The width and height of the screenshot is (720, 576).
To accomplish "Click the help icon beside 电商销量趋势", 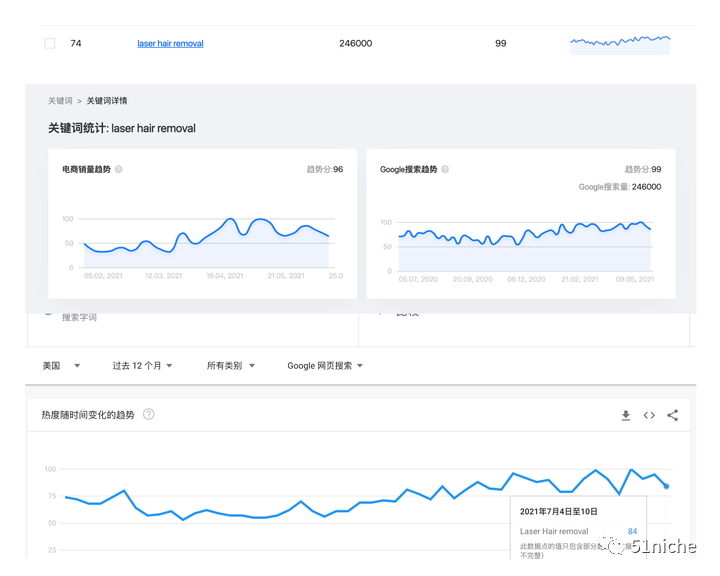I will point(118,169).
